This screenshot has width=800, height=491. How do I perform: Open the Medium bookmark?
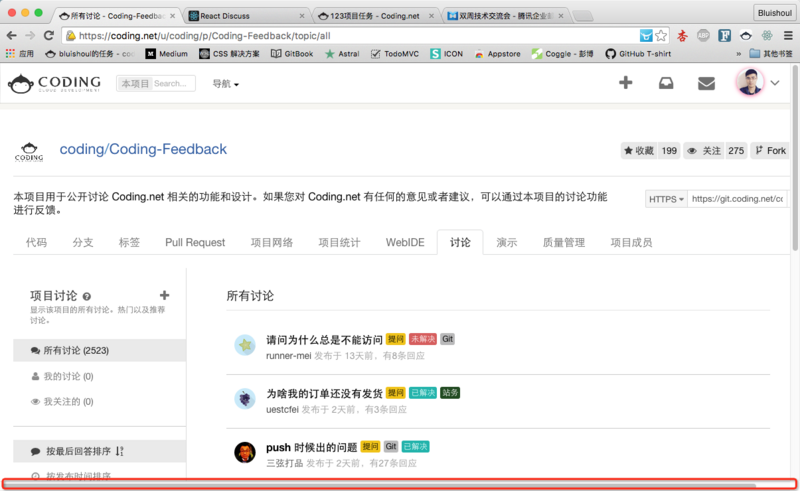point(167,54)
